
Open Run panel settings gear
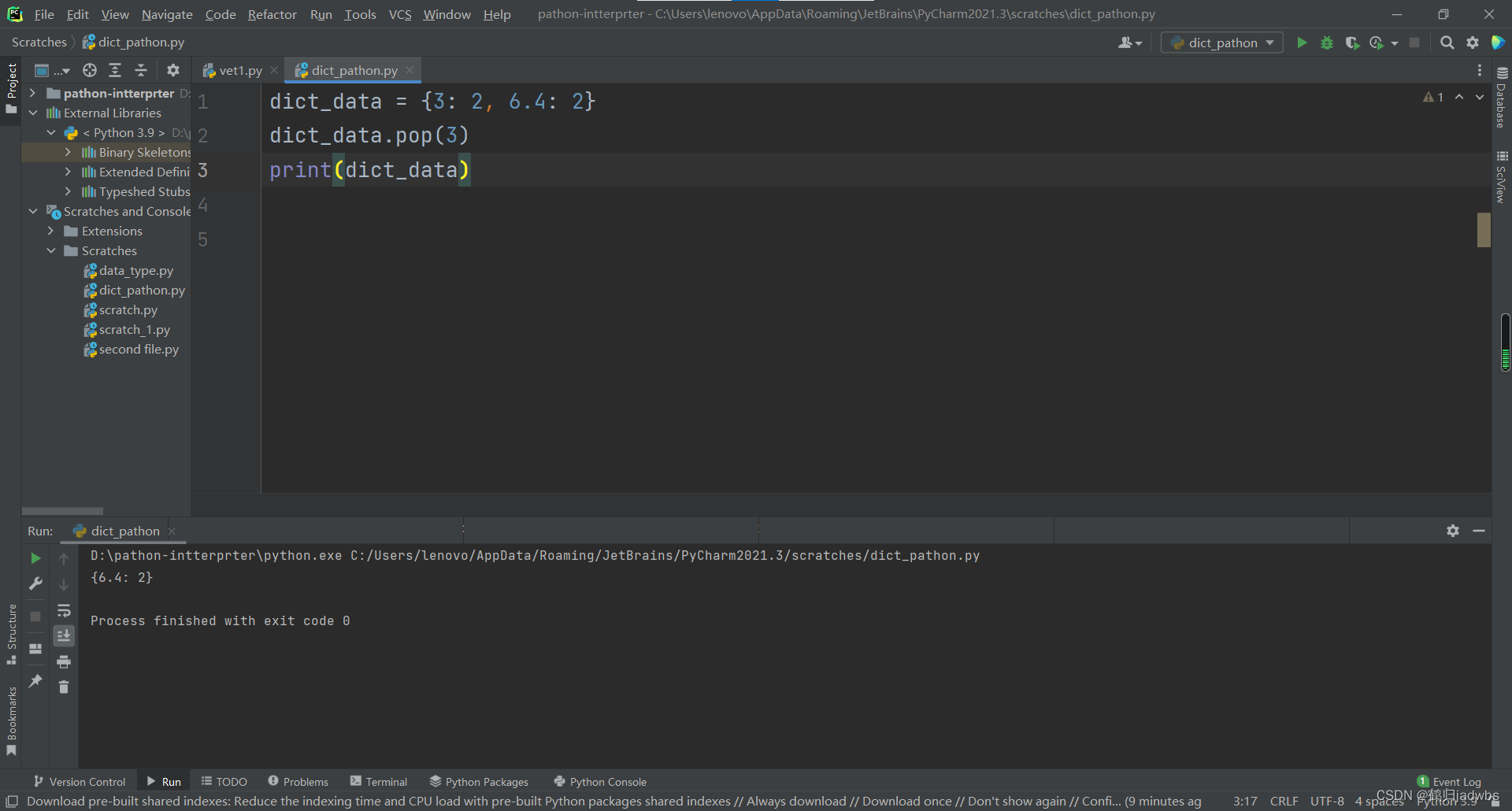1453,531
